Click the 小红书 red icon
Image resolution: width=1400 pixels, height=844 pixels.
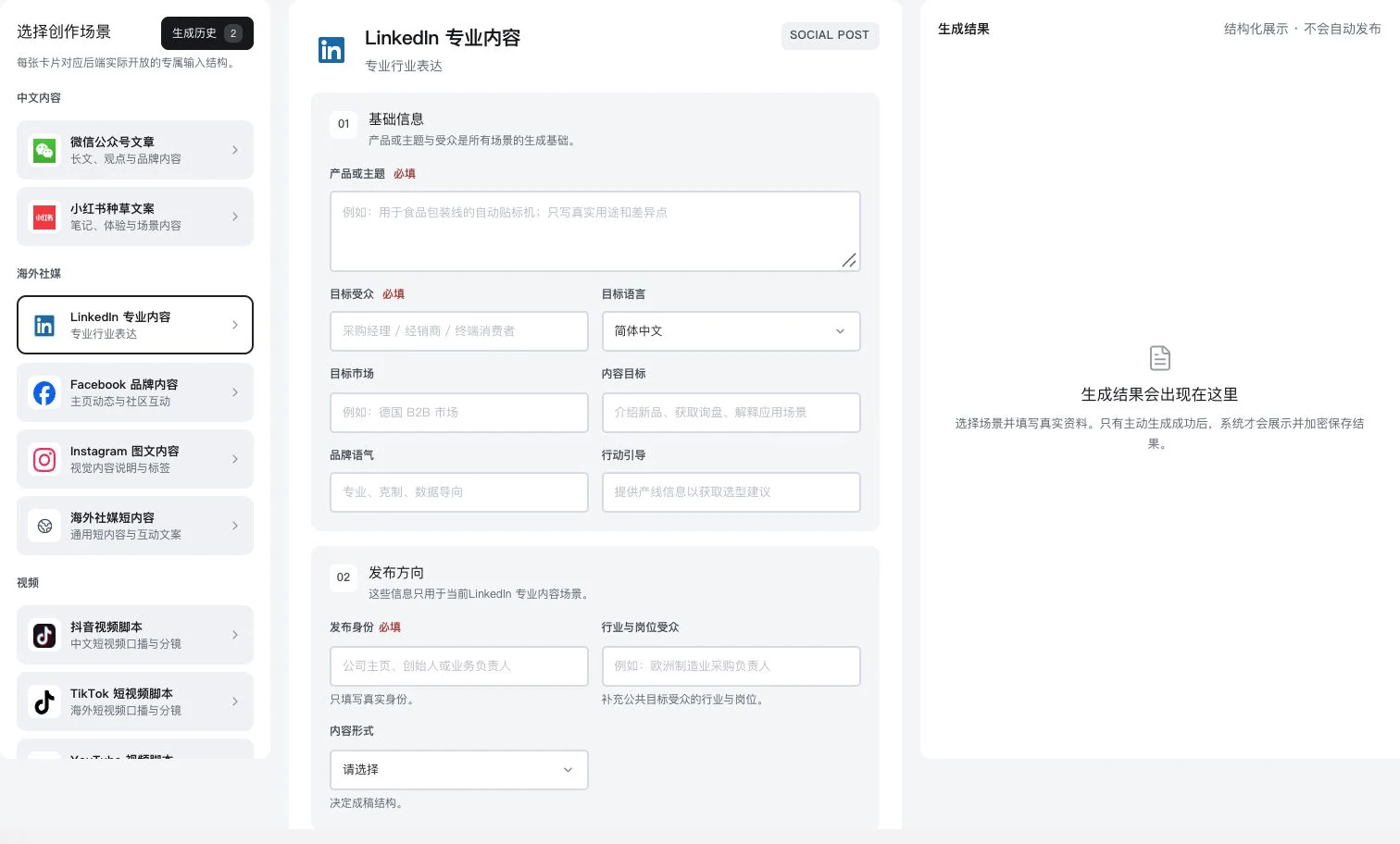click(x=44, y=217)
